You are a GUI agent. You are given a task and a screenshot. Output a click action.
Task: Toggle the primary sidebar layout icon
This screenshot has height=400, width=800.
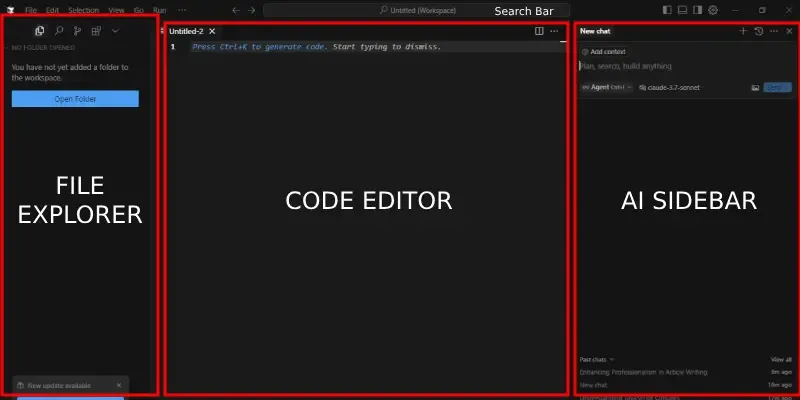click(667, 9)
